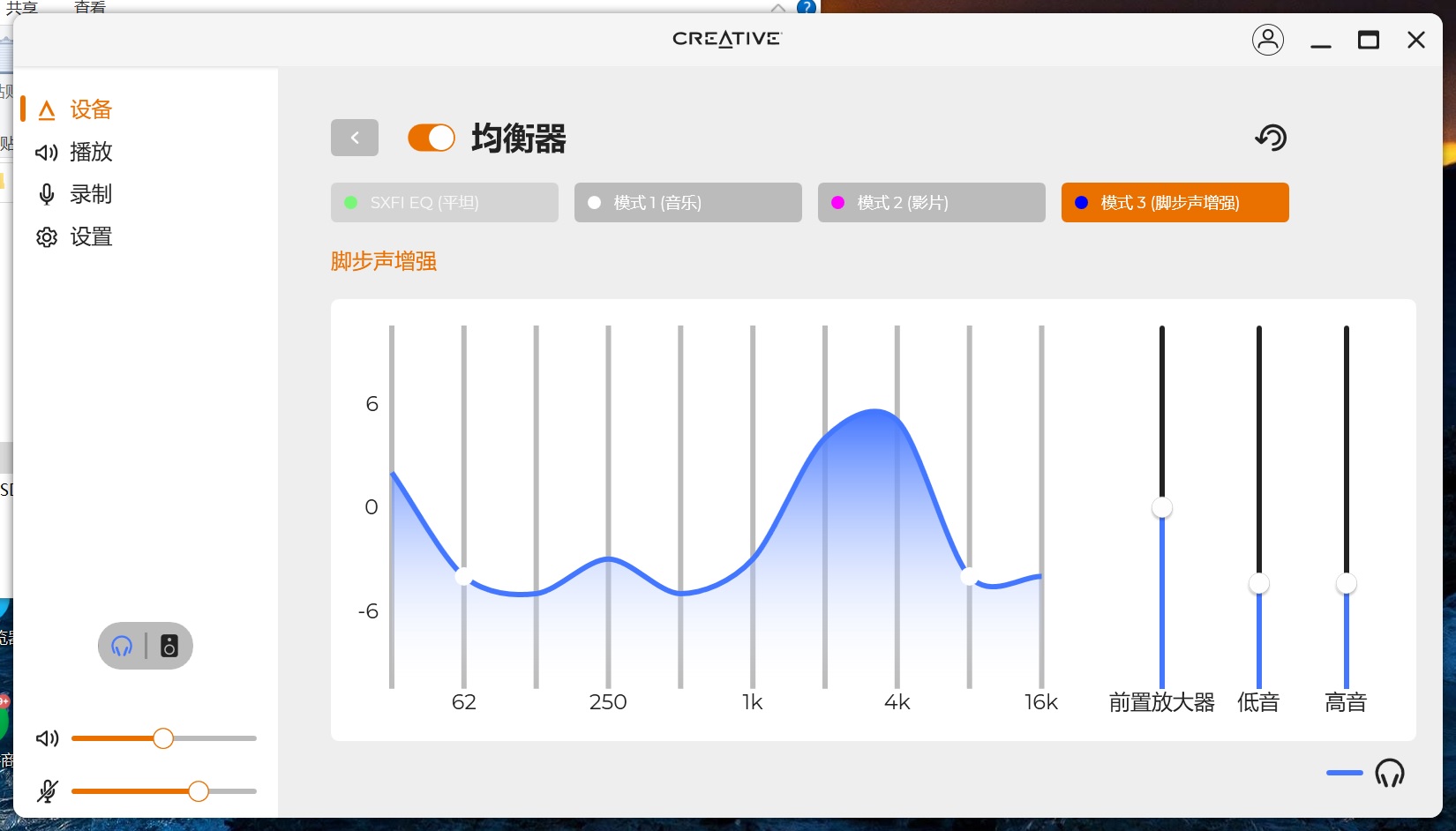Select the SXFI EQ (平坦) preset

click(x=444, y=202)
